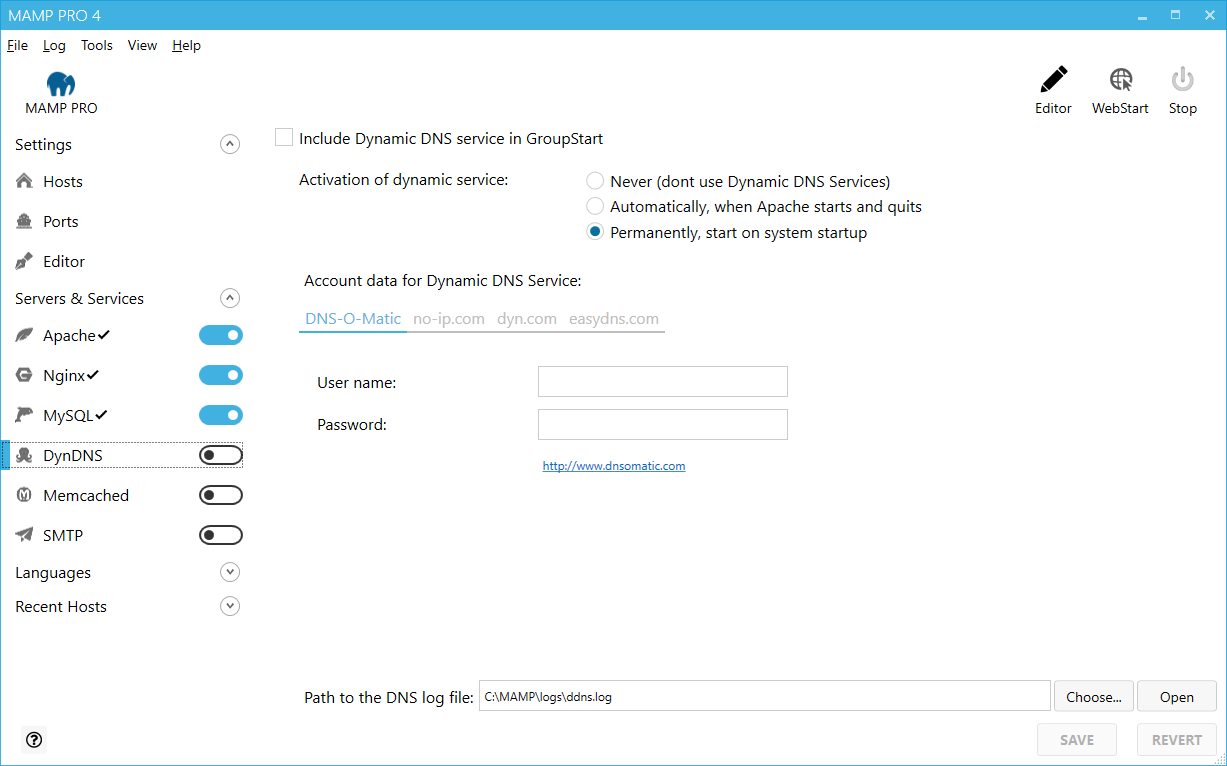The width and height of the screenshot is (1227, 766).
Task: Switch to the no-ip.com tab
Action: (x=449, y=319)
